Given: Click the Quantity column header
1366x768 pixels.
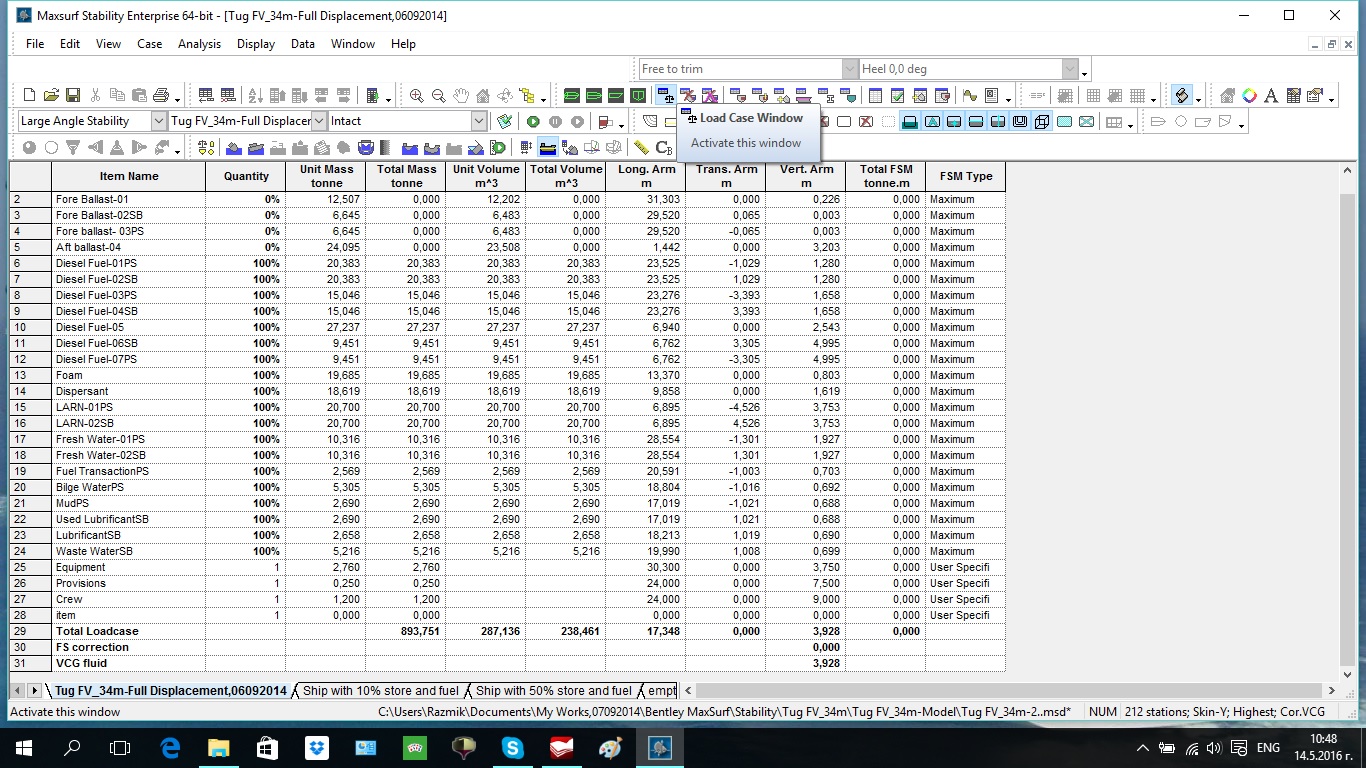Looking at the screenshot, I should [x=246, y=176].
